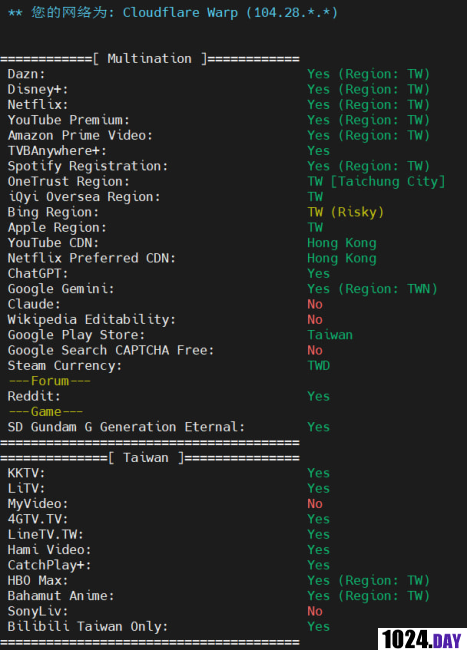Image resolution: width=467 pixels, height=650 pixels.
Task: Click the Forum category separator
Action: 50,381
